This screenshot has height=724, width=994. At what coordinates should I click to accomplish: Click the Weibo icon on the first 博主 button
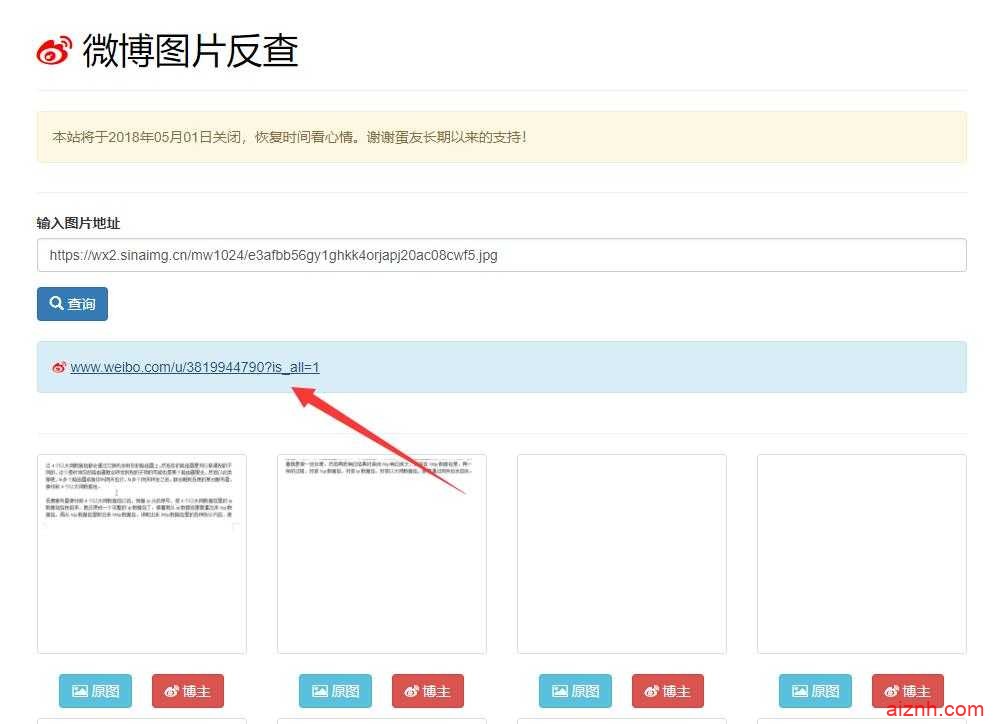[x=171, y=691]
